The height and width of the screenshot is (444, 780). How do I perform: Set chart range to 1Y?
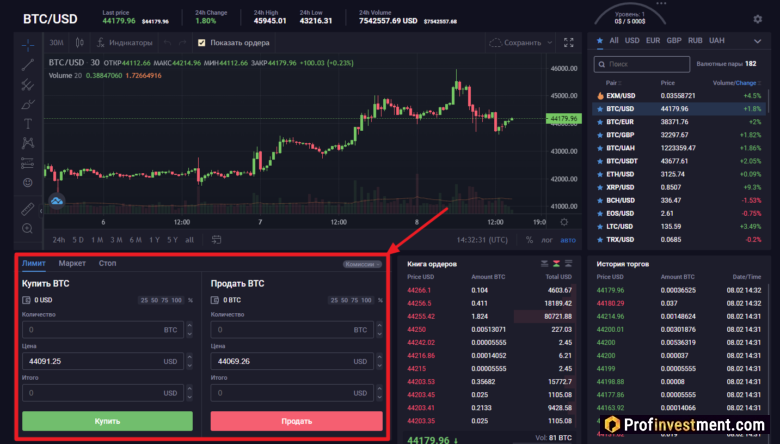(x=155, y=240)
